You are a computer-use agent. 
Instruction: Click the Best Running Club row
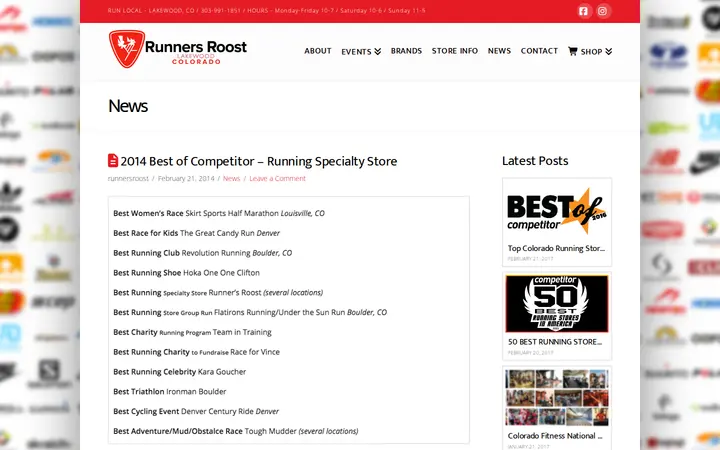[202, 253]
